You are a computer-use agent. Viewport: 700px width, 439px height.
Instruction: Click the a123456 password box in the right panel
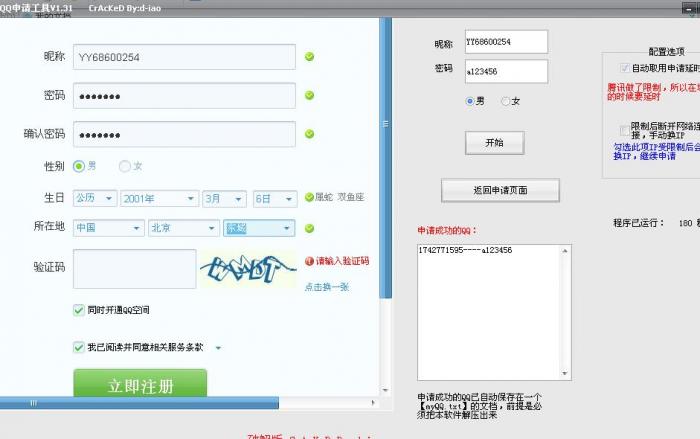coord(506,71)
